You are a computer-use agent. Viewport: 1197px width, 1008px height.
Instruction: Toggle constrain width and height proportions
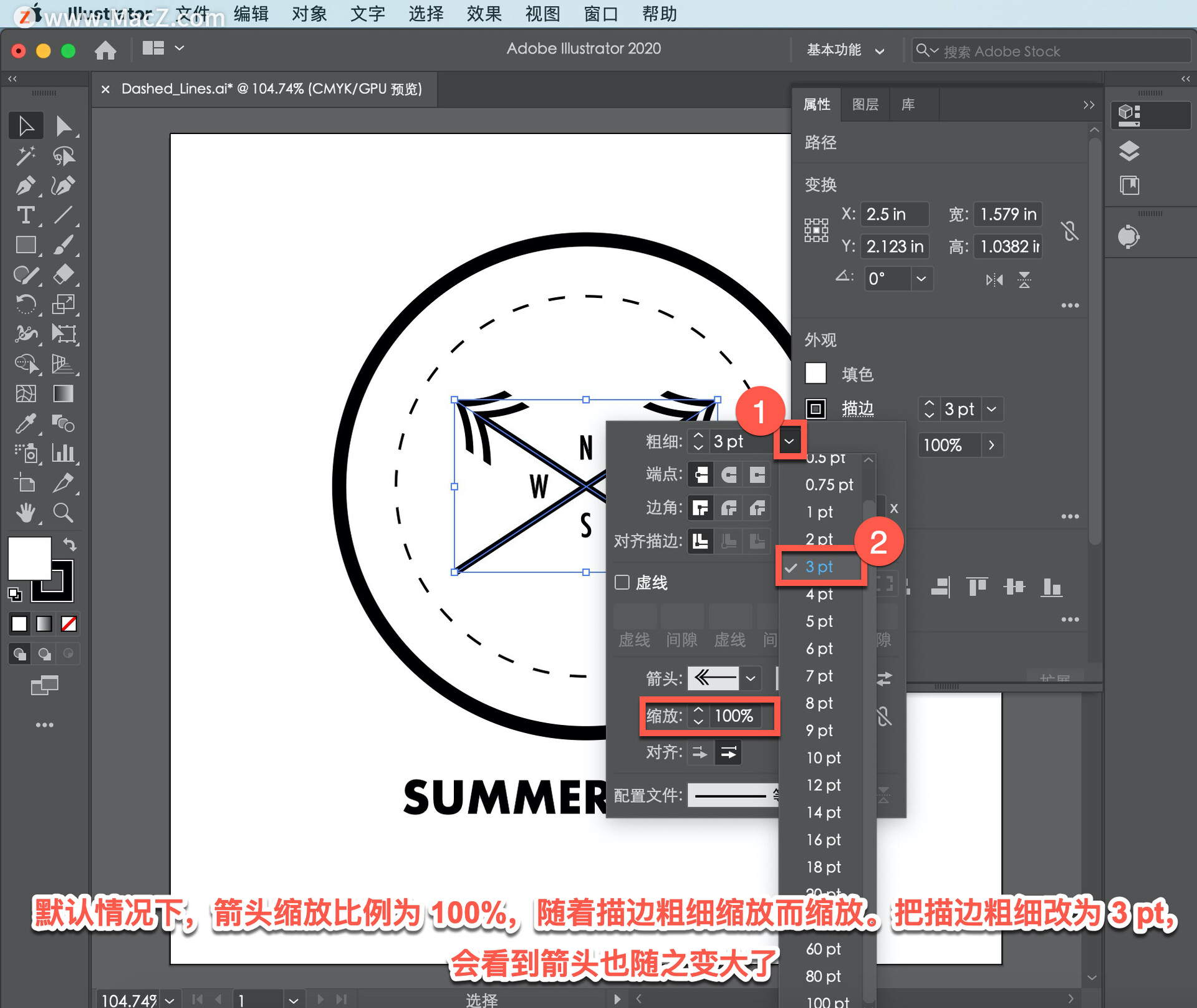(1070, 231)
